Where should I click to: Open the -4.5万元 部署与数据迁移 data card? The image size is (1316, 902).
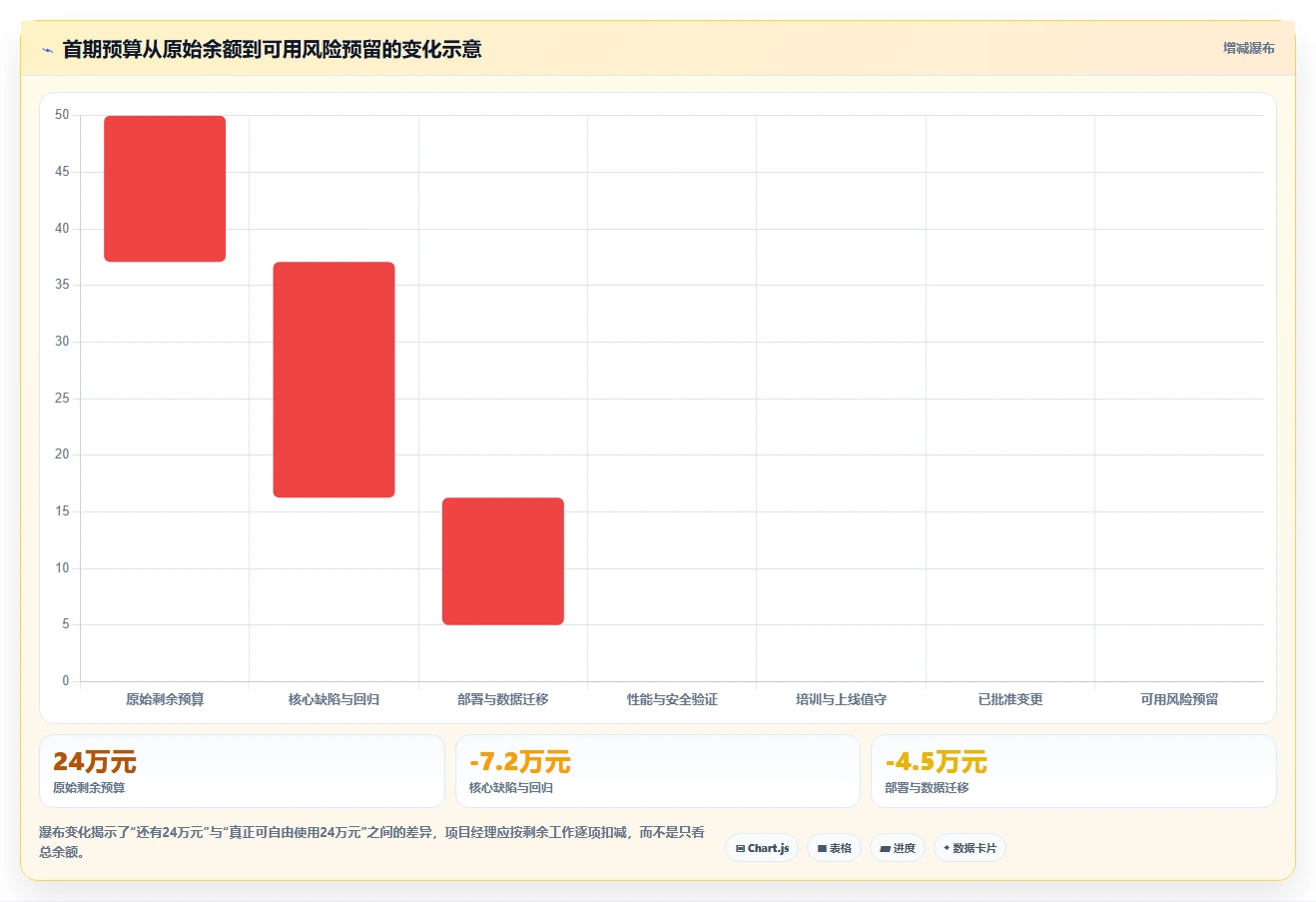tap(1073, 771)
